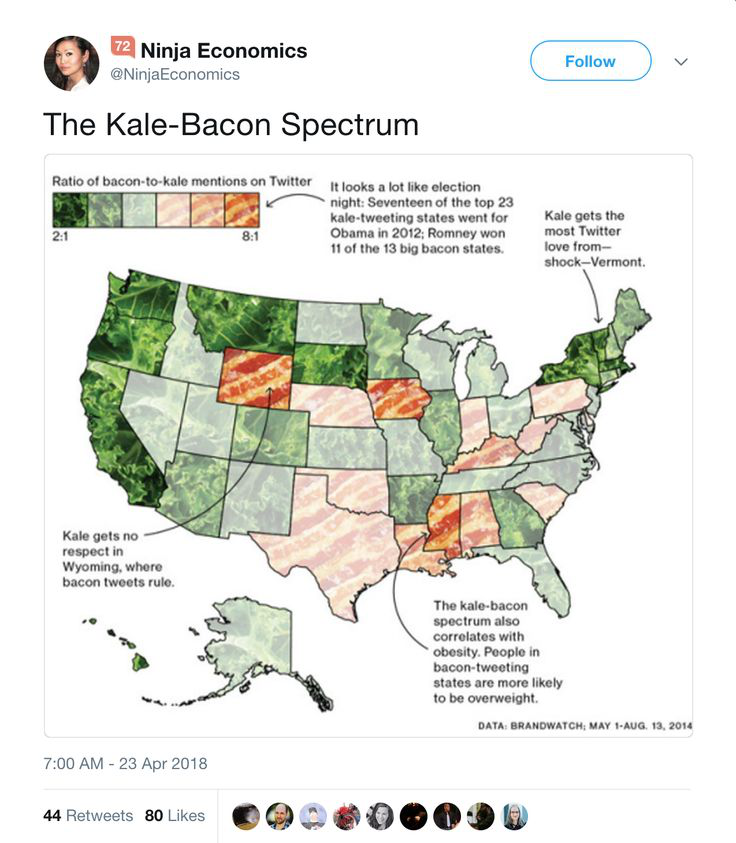This screenshot has height=843, width=736.
Task: View the 80 Likes list
Action: click(175, 816)
